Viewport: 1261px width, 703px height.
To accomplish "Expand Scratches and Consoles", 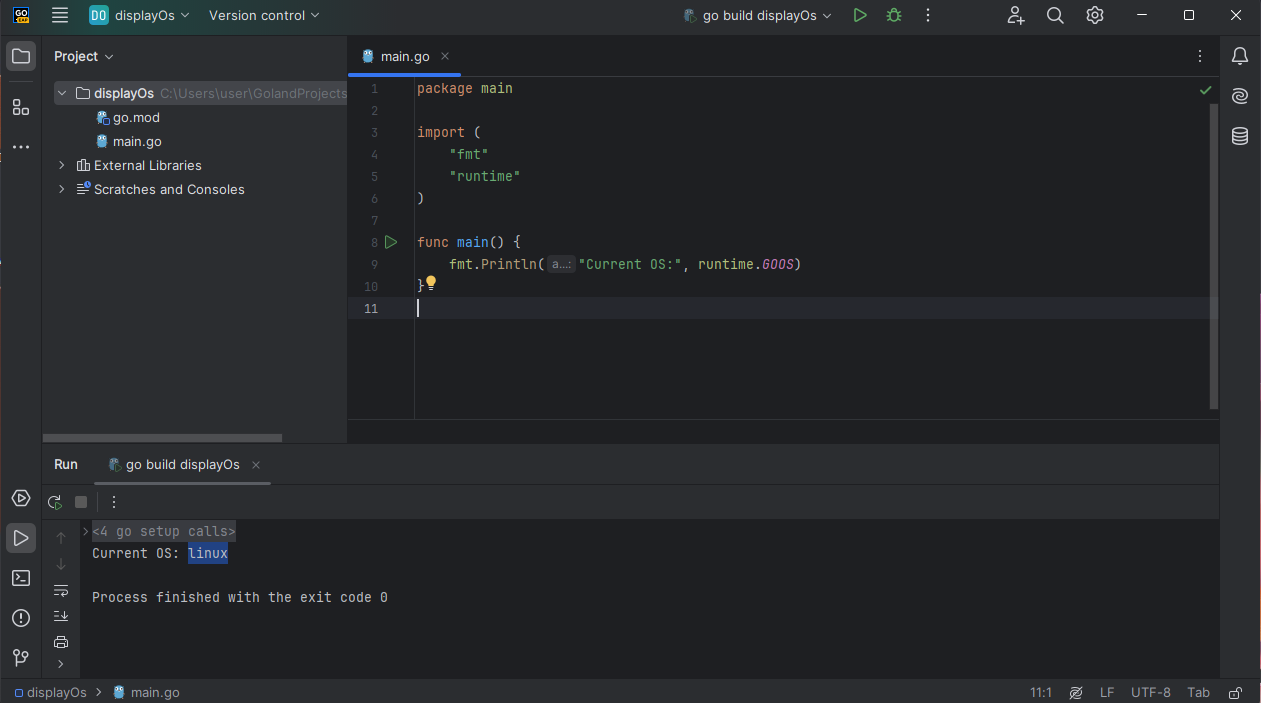I will (61, 189).
